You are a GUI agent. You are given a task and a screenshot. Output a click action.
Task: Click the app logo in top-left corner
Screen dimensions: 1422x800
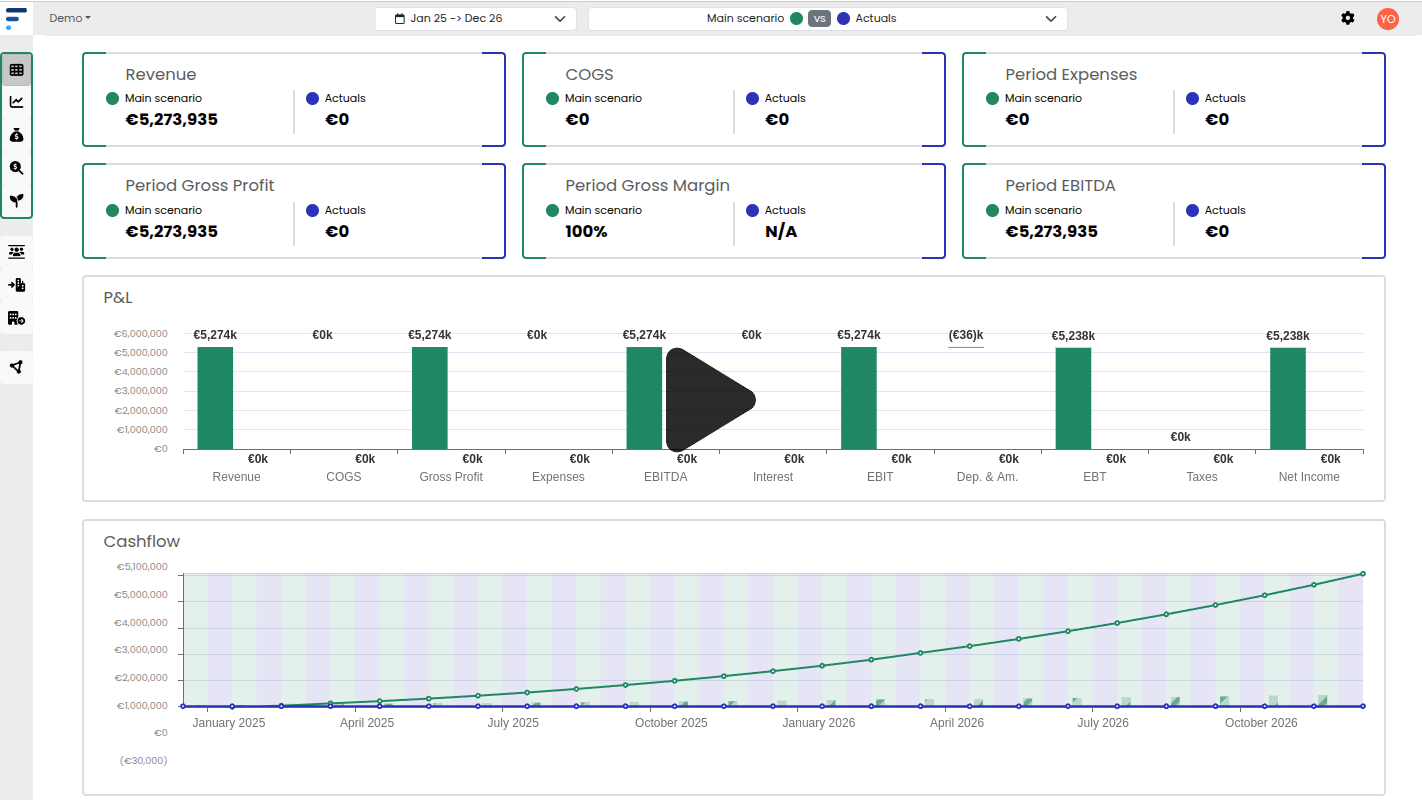coord(16,18)
